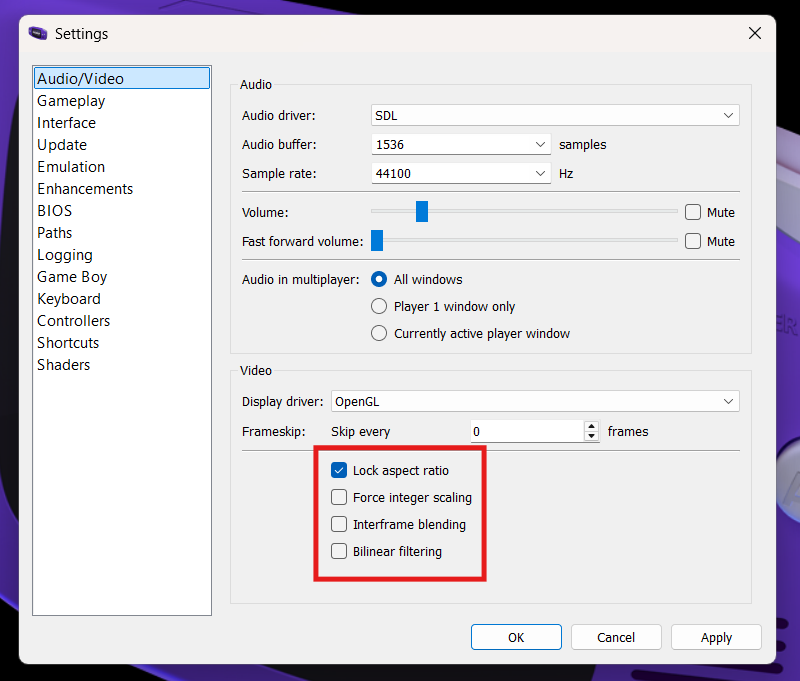This screenshot has width=800, height=681.
Task: Mute the main Volume
Action: [693, 212]
